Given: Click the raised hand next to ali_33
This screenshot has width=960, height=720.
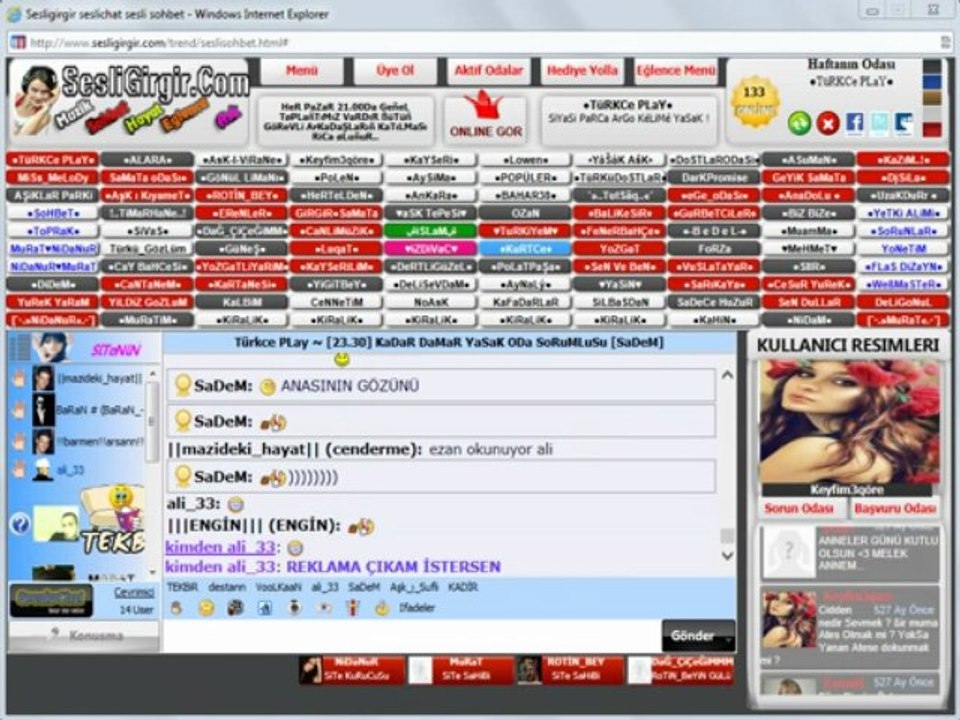Looking at the screenshot, I should tap(20, 470).
